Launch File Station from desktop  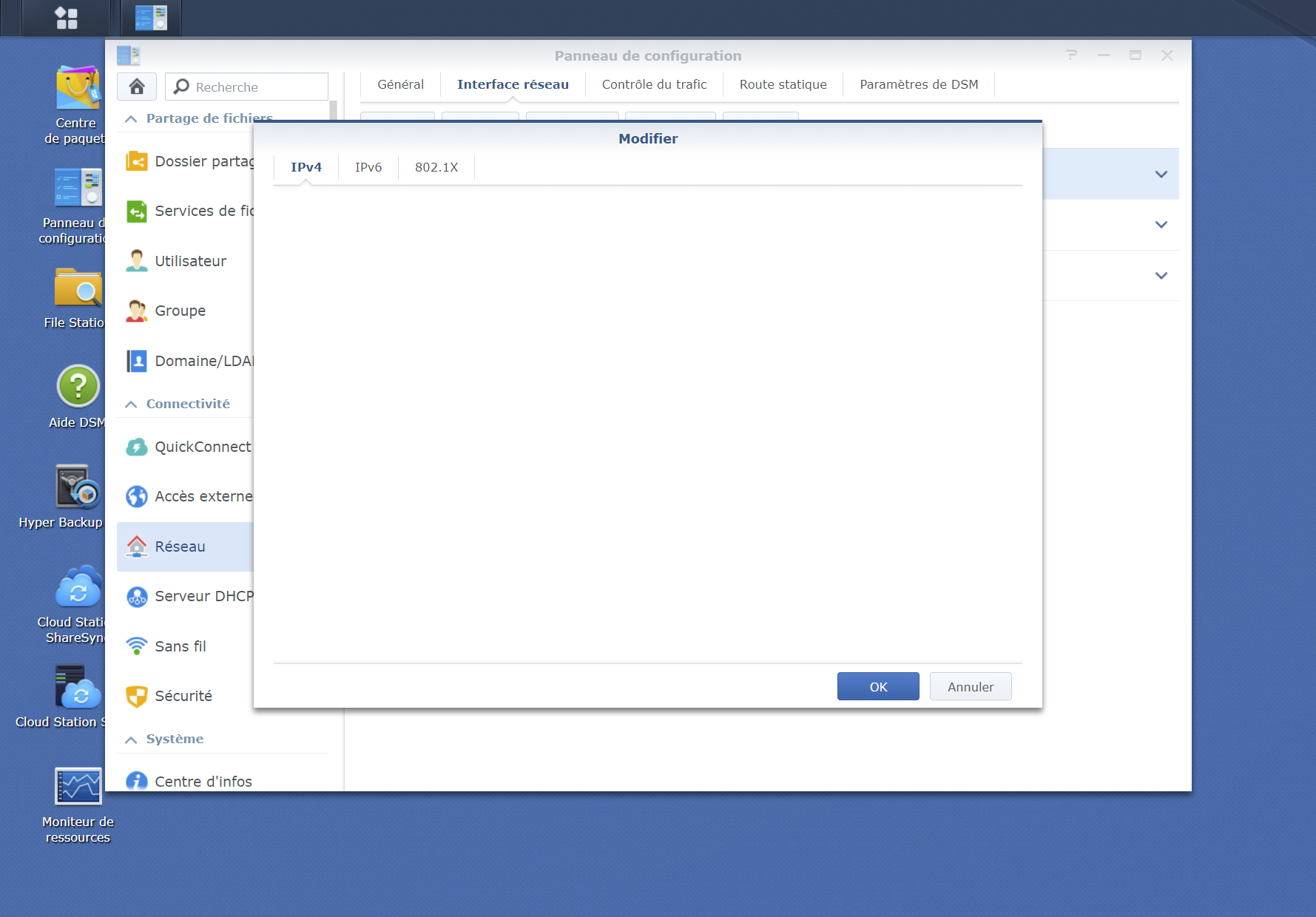78,288
